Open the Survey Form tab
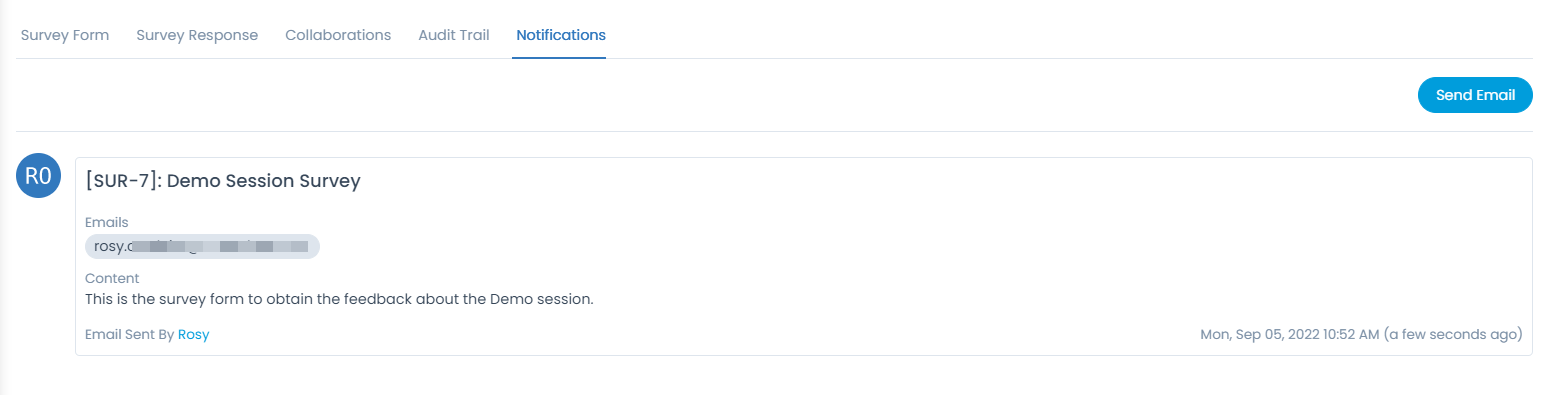Screen dimensions: 1543x395 65,35
